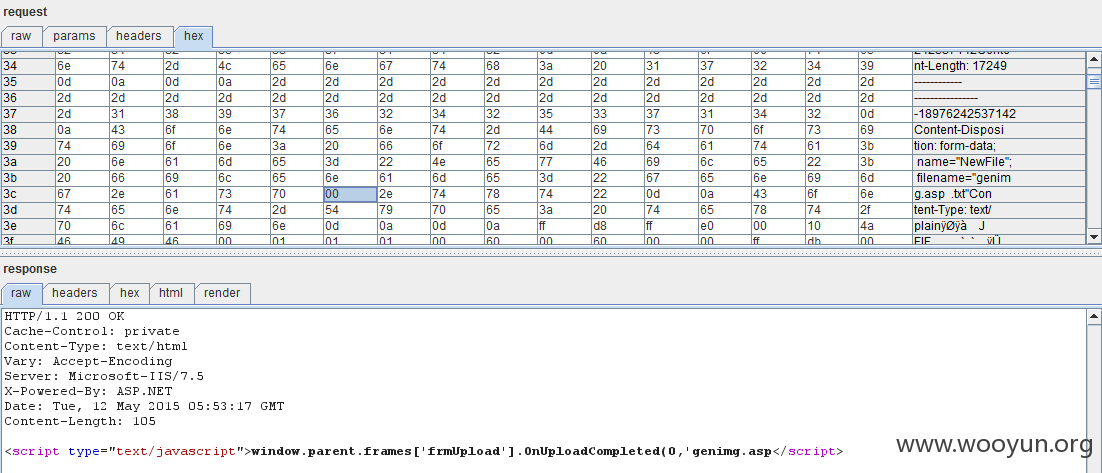
Task: Click the hex table scrollbar thumb
Action: (x=1094, y=82)
